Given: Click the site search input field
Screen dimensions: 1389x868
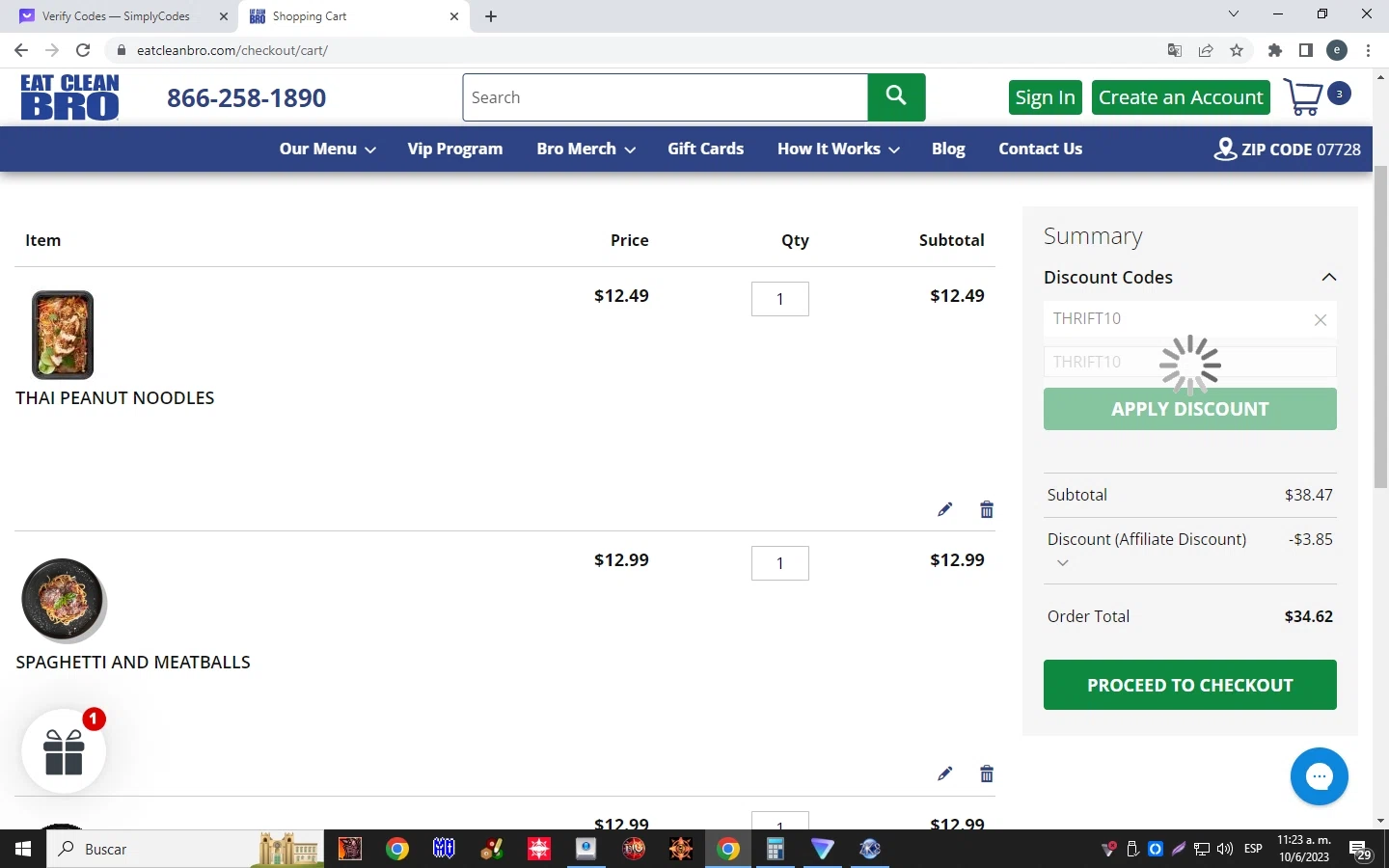Looking at the screenshot, I should (666, 97).
